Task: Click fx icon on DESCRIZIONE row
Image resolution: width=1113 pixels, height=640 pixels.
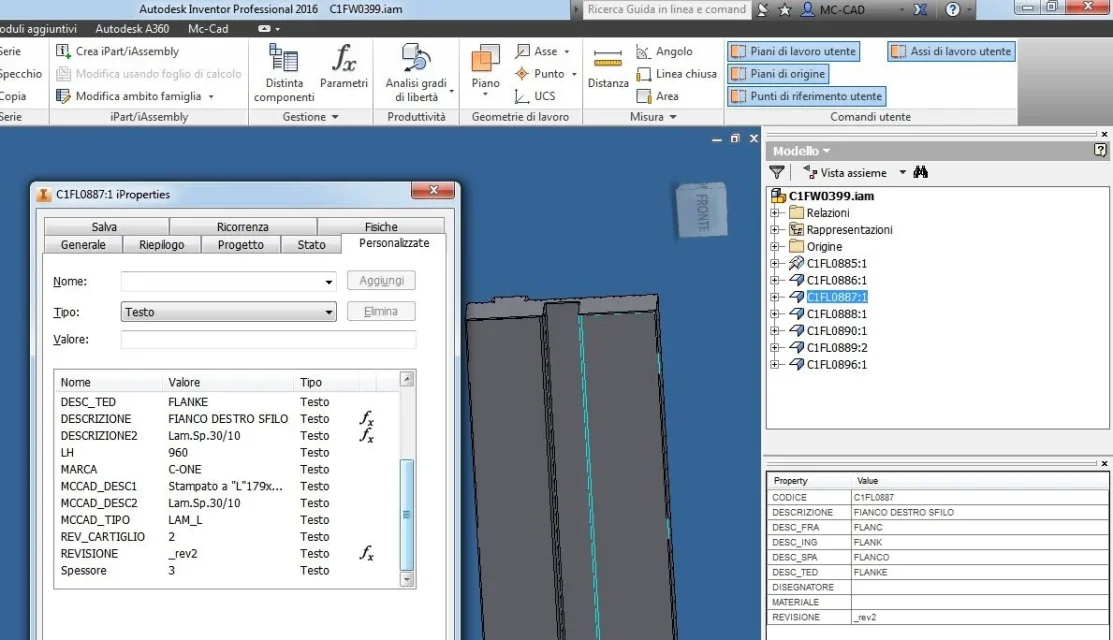Action: coord(366,418)
